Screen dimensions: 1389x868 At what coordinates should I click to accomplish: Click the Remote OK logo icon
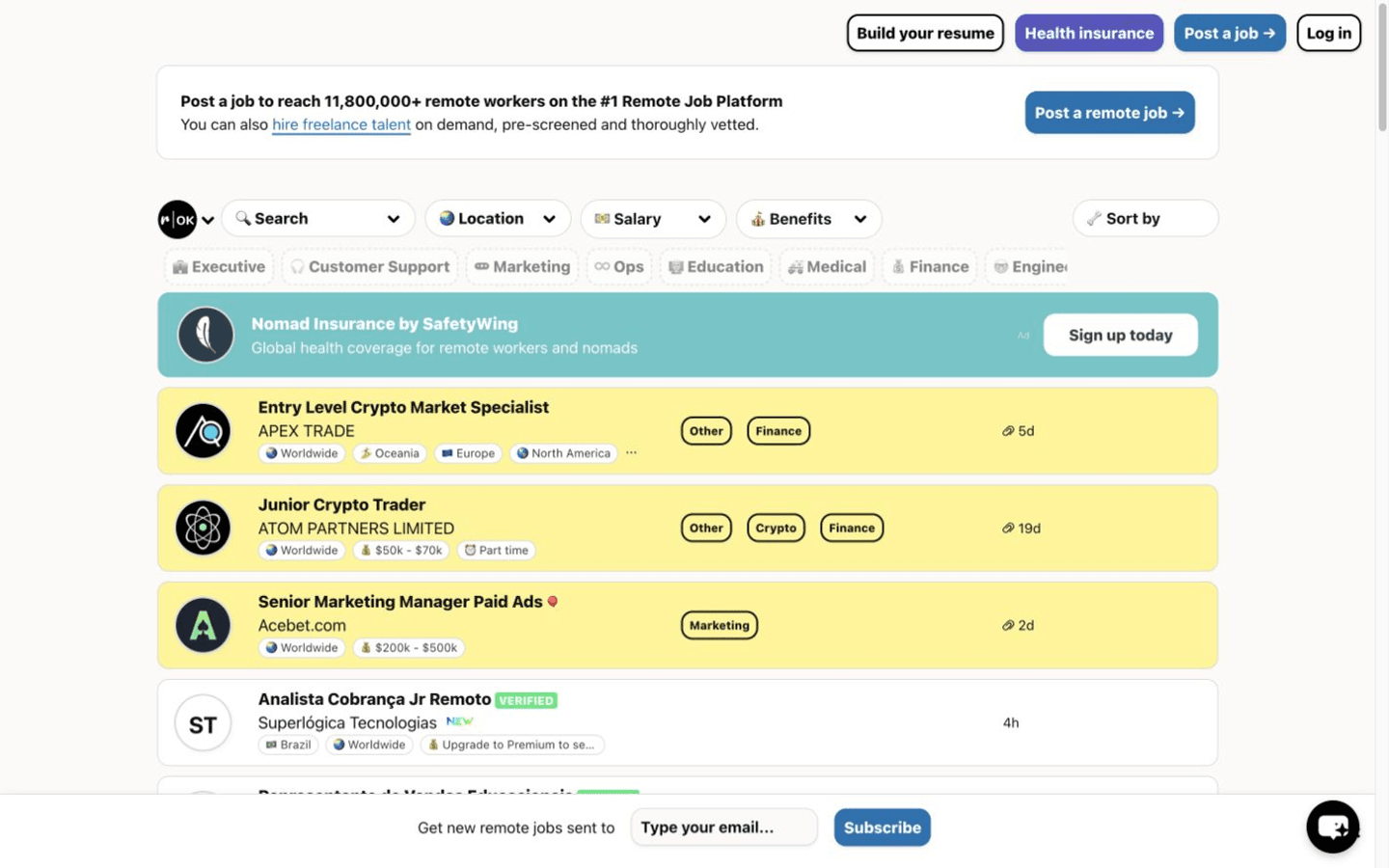point(177,219)
